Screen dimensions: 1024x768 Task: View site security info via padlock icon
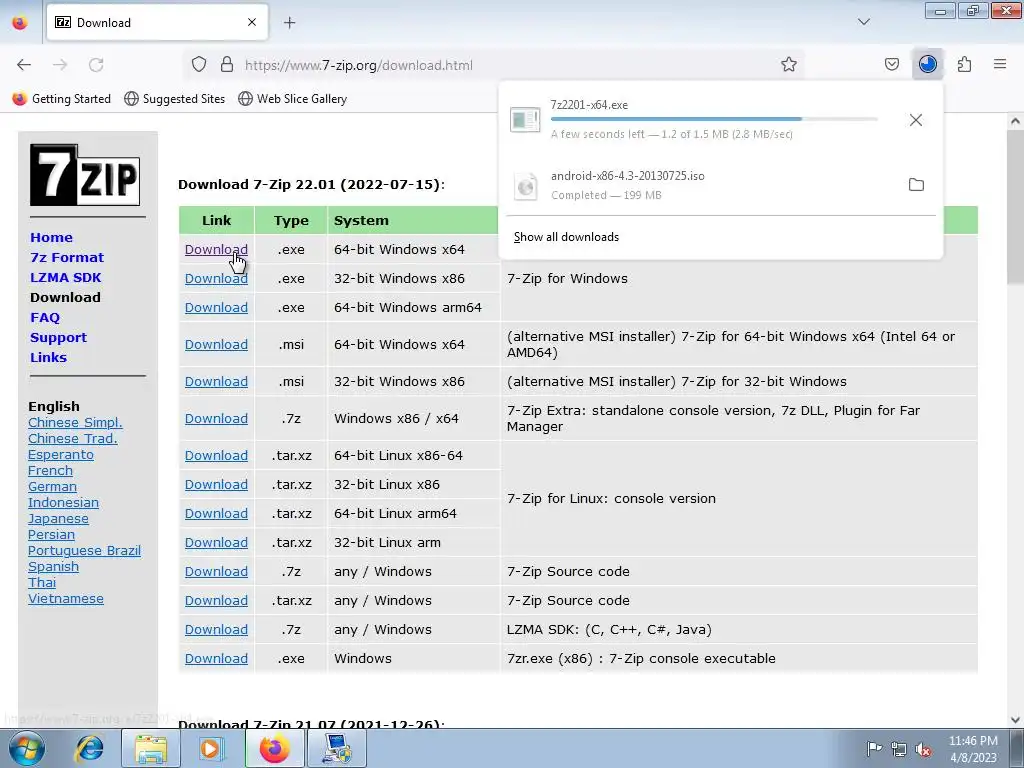227,65
